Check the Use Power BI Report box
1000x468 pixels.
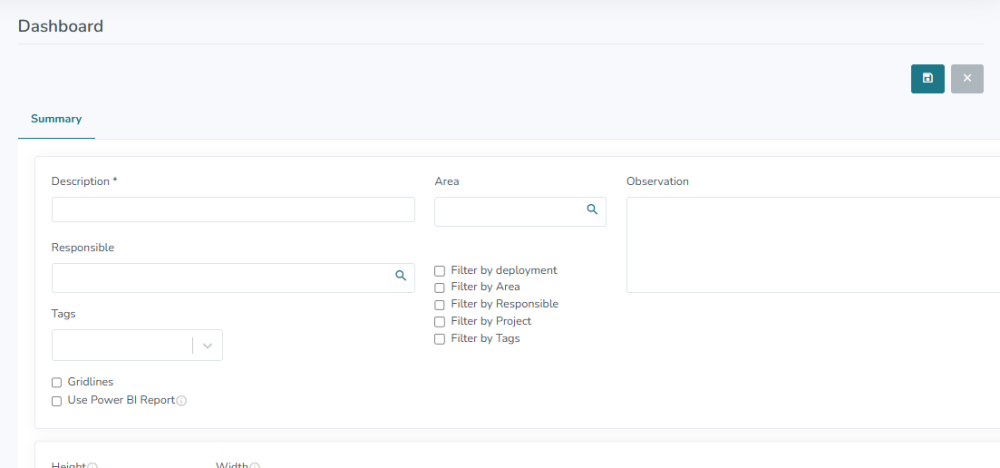point(57,401)
